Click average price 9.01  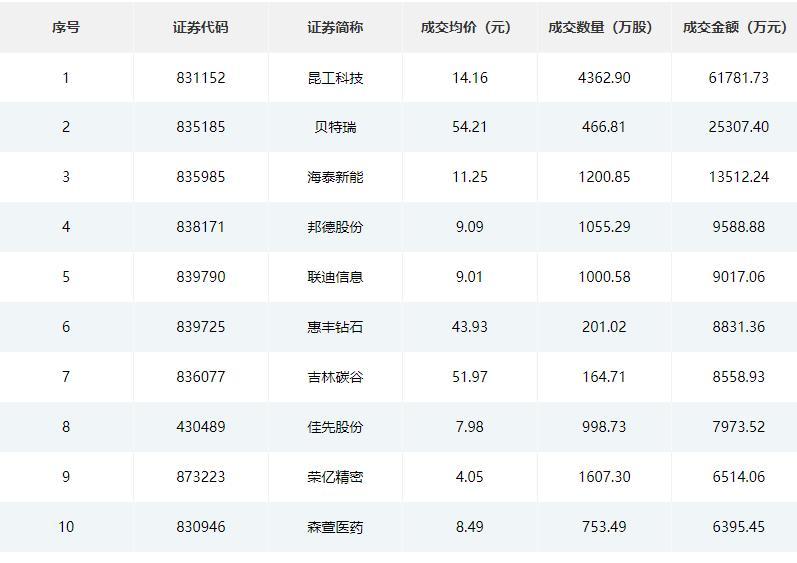click(470, 277)
